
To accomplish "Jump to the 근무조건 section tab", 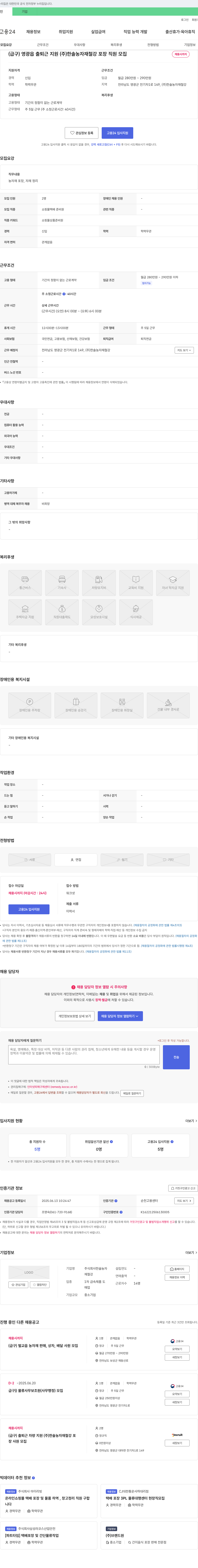I will [43, 45].
